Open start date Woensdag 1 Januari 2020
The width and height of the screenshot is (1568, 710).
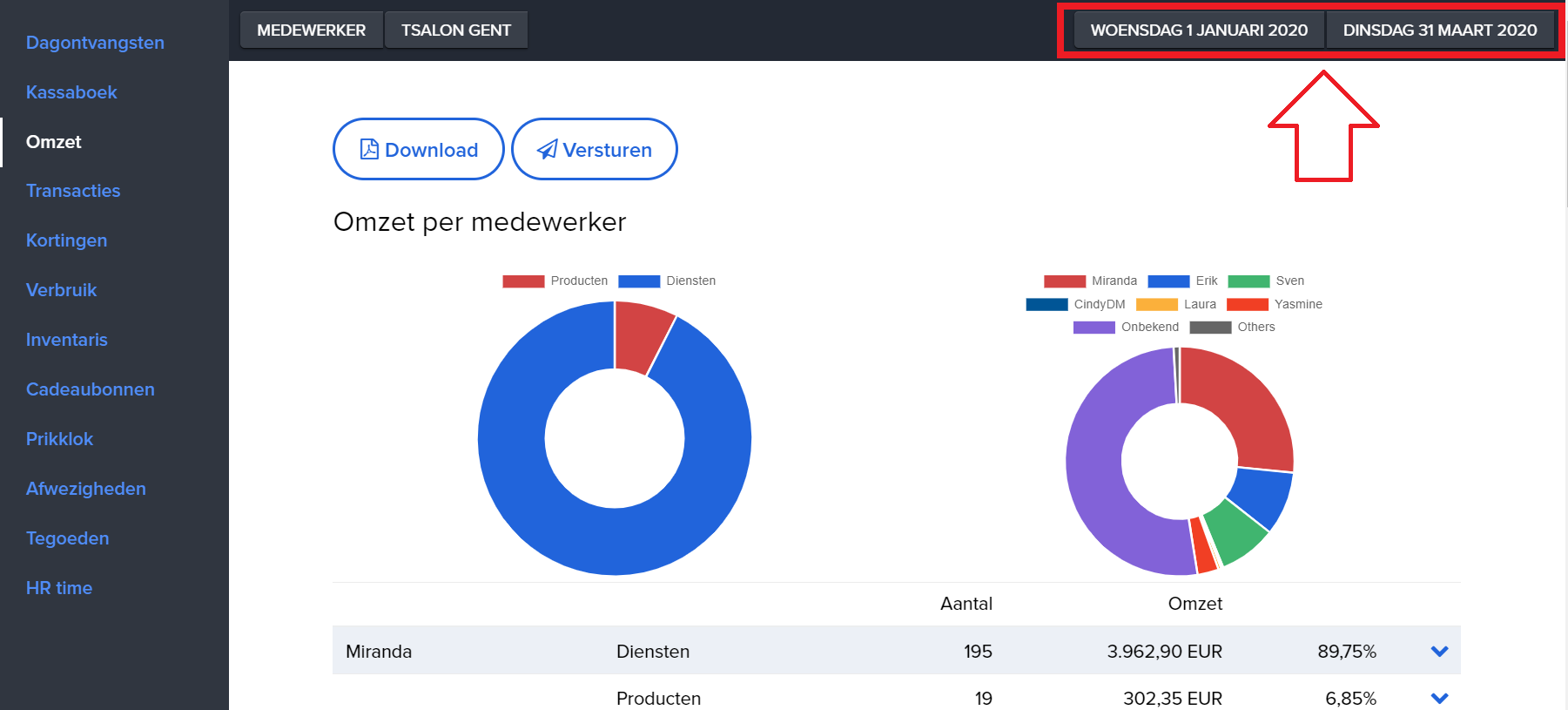click(1199, 30)
